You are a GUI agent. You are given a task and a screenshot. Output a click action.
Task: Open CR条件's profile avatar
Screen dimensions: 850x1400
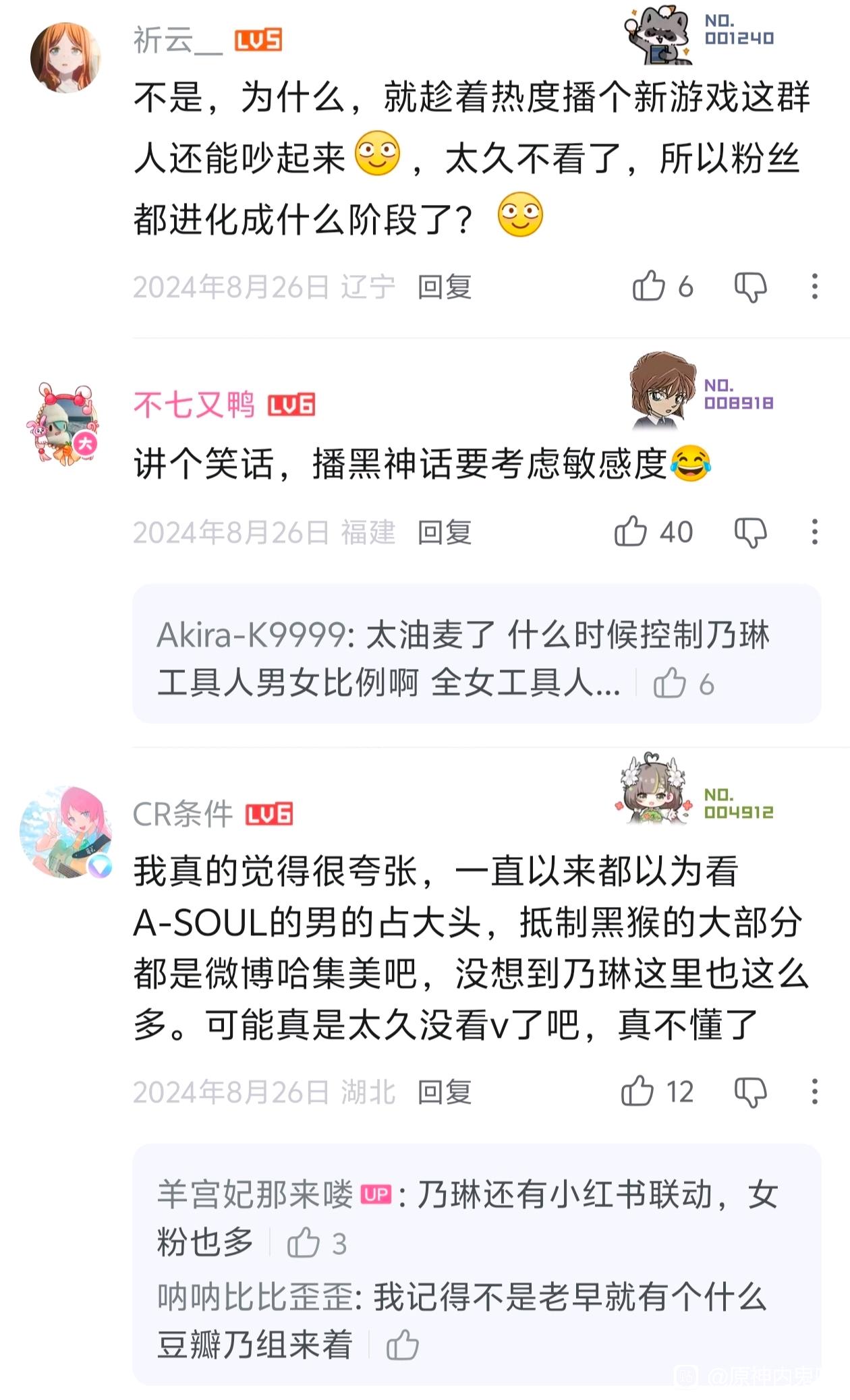click(65, 832)
